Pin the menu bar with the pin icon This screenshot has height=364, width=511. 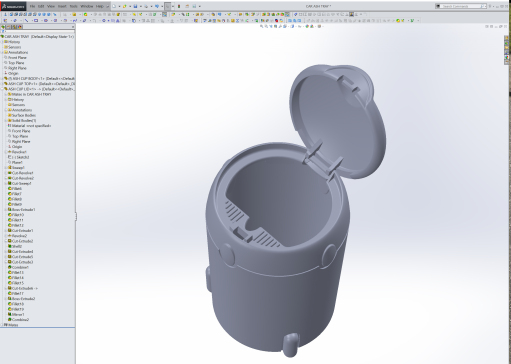tap(108, 6)
